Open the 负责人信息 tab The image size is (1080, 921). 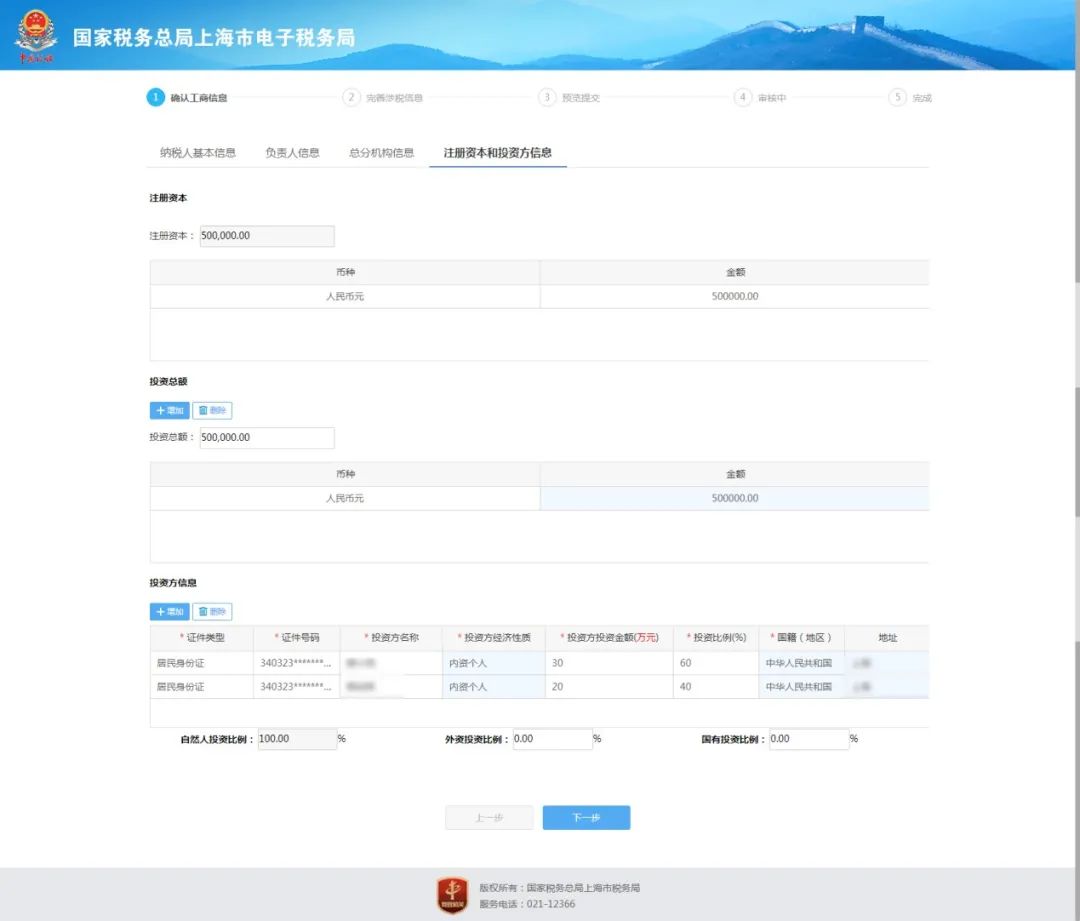coord(292,153)
